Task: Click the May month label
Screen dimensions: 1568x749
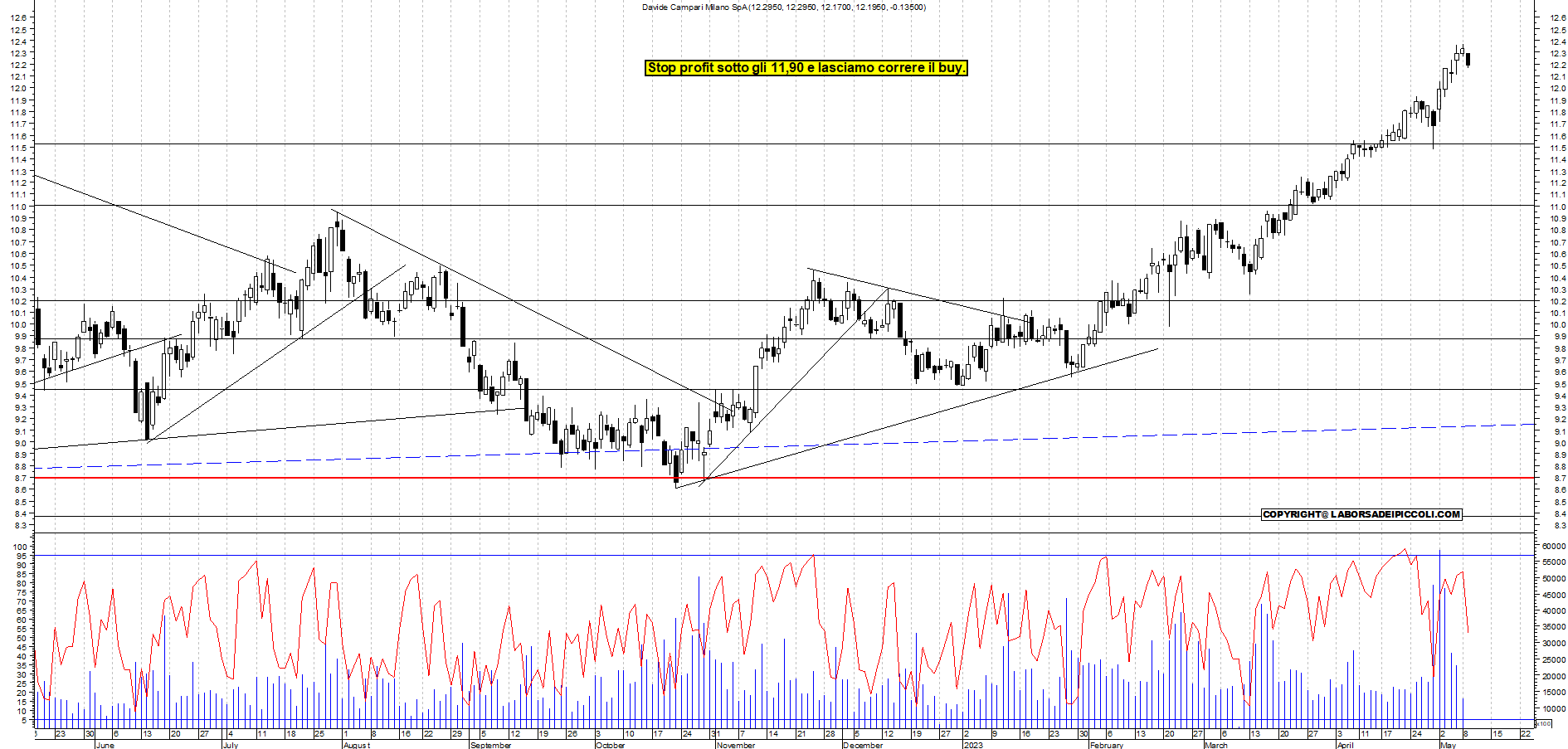Action: pyautogui.click(x=1448, y=745)
